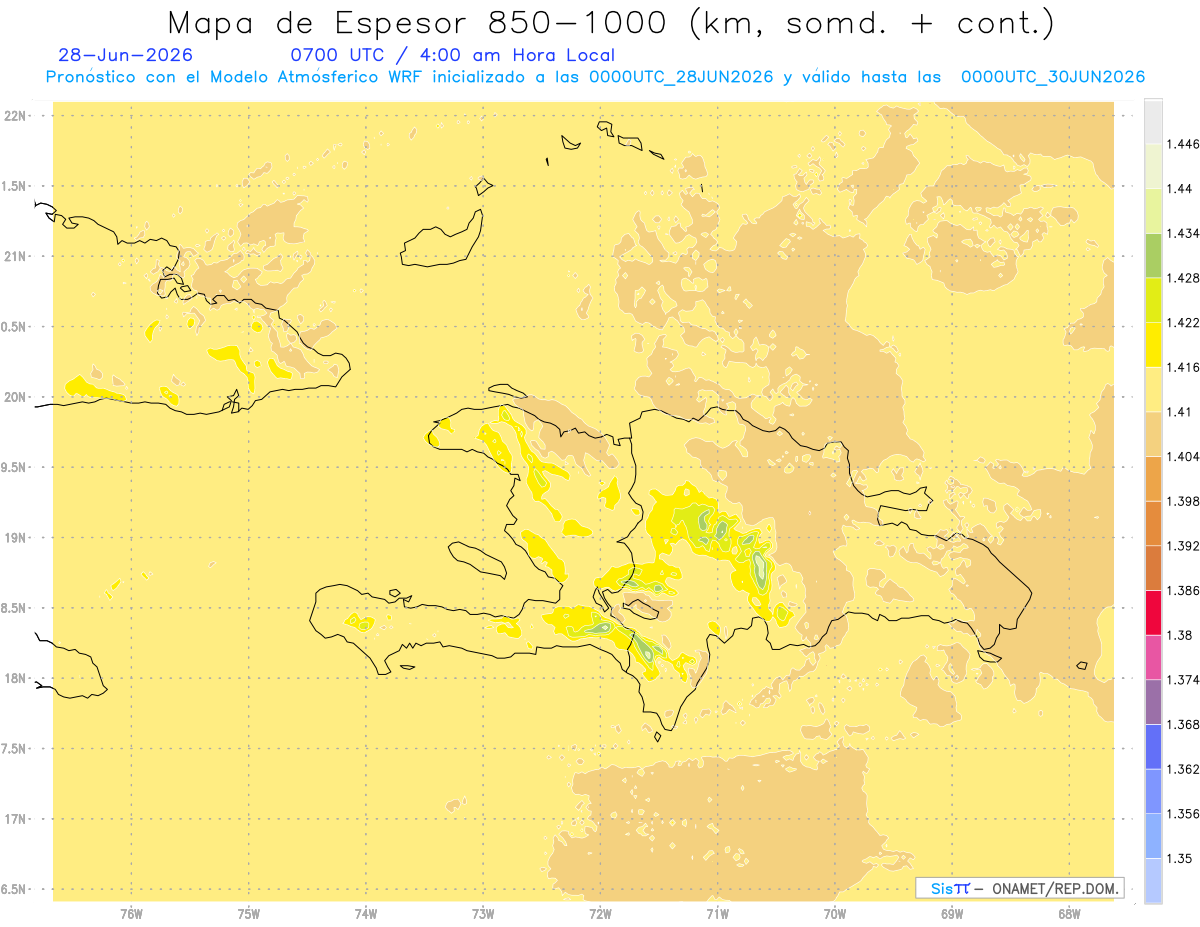This screenshot has width=1200, height=927.
Task: Click the 21N latitude axis label
Action: [15, 256]
